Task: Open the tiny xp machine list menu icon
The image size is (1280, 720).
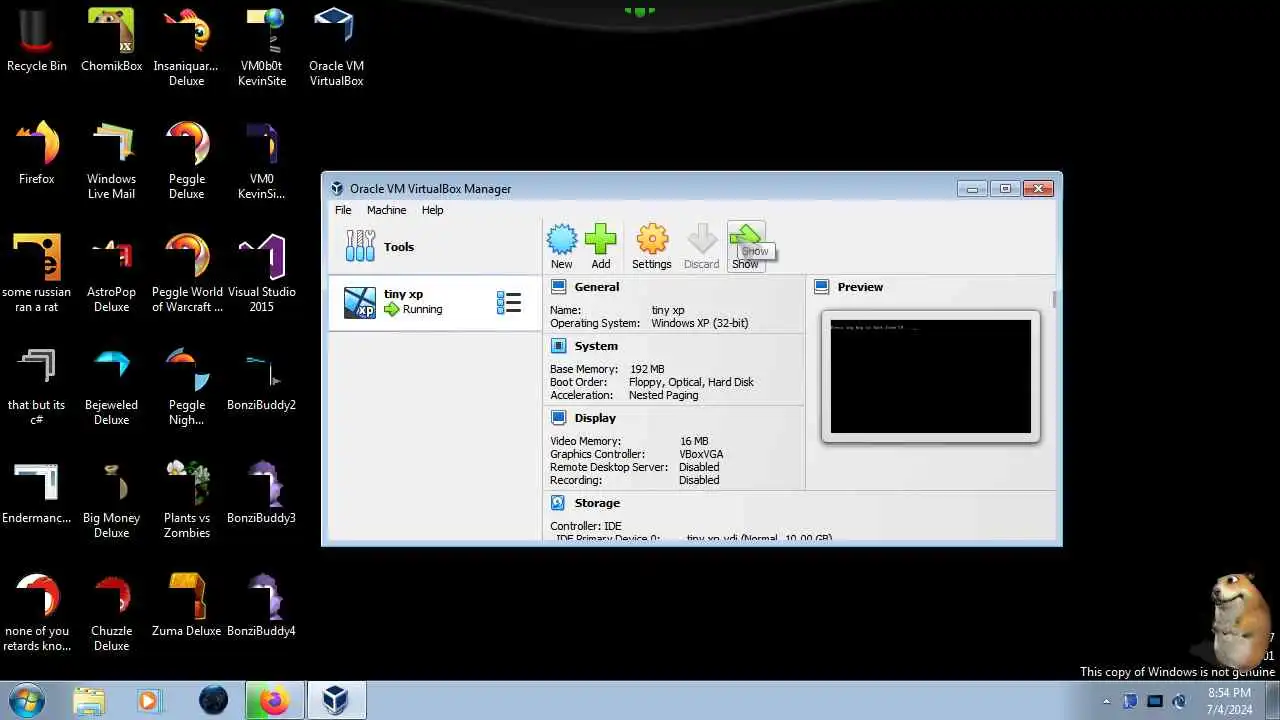Action: click(x=509, y=302)
